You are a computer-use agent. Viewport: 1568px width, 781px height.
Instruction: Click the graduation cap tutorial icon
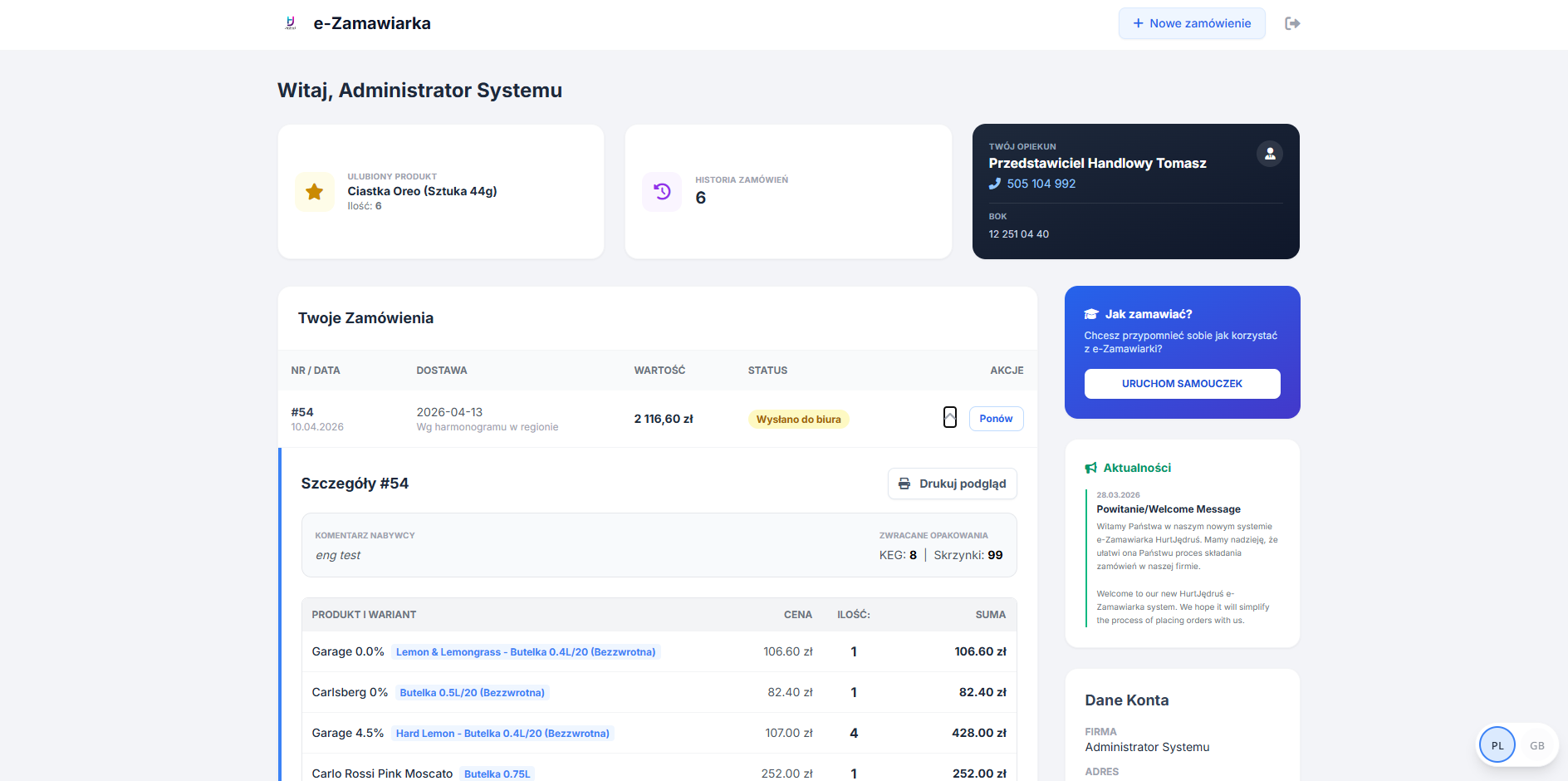1091,314
